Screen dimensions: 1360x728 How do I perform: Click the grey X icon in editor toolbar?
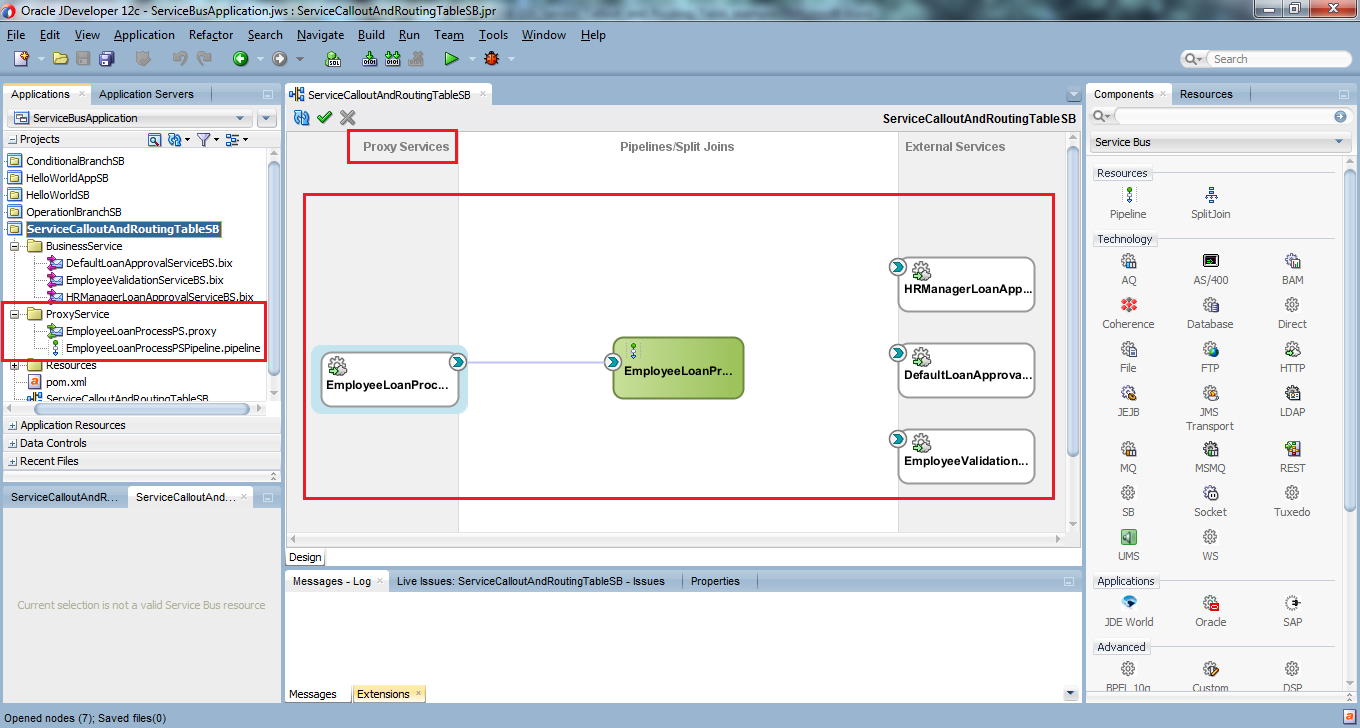(x=348, y=118)
